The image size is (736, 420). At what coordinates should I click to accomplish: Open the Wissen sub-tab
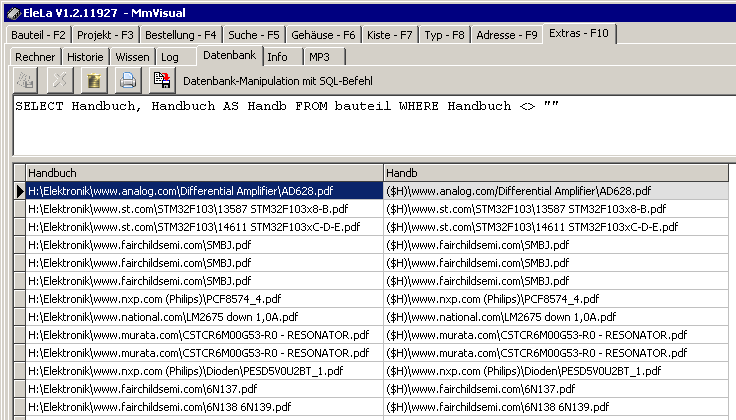[132, 57]
